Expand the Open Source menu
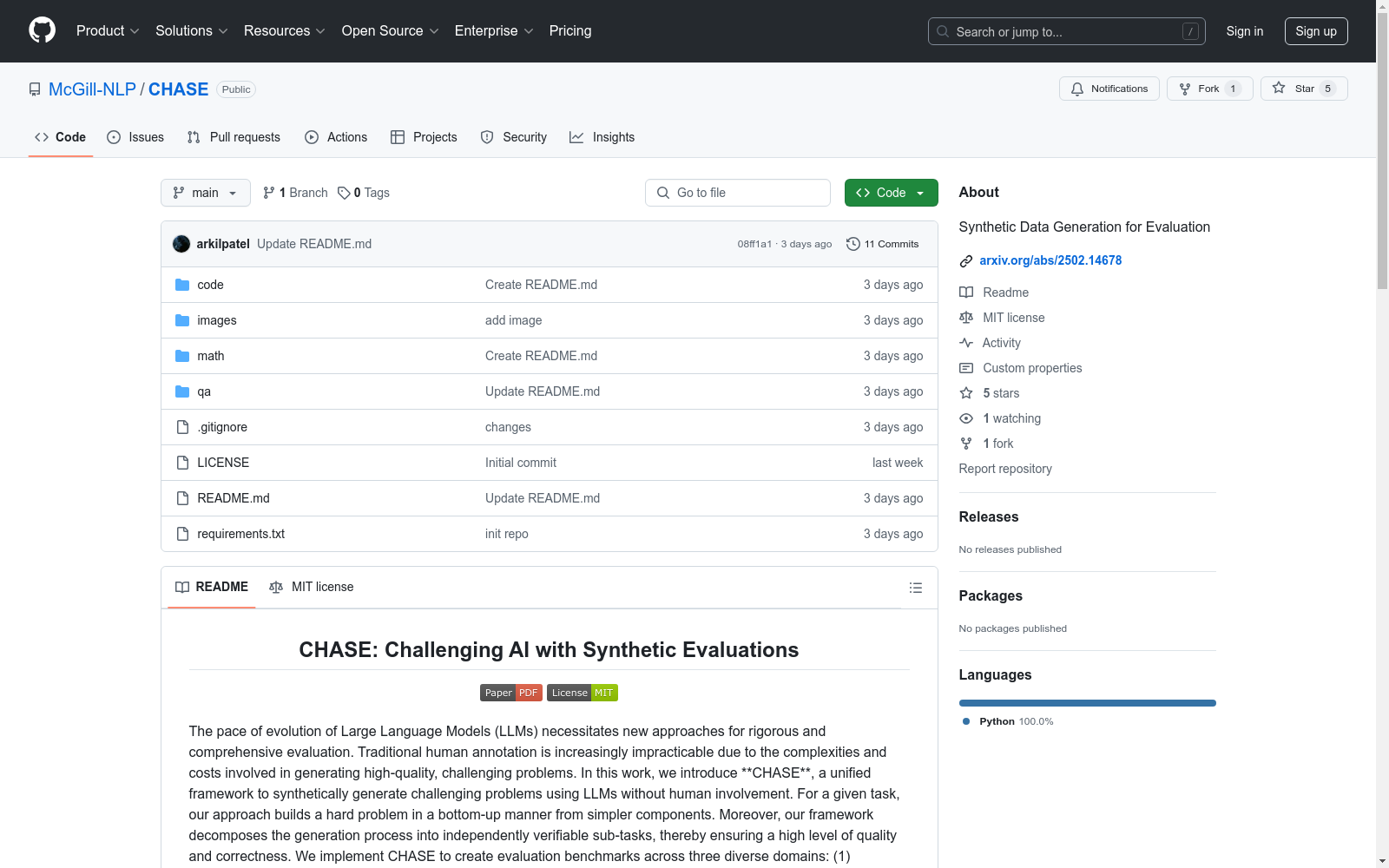The width and height of the screenshot is (1389, 868). tap(391, 30)
